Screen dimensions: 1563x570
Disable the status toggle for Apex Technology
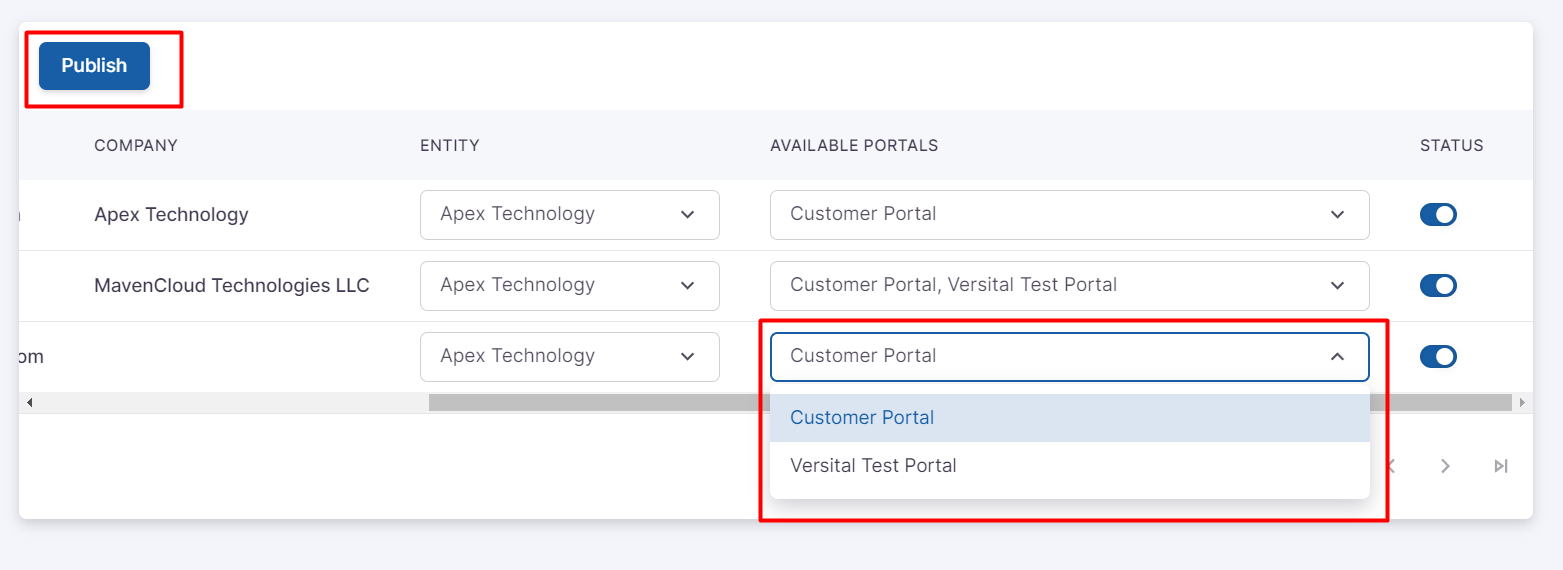[x=1438, y=215]
